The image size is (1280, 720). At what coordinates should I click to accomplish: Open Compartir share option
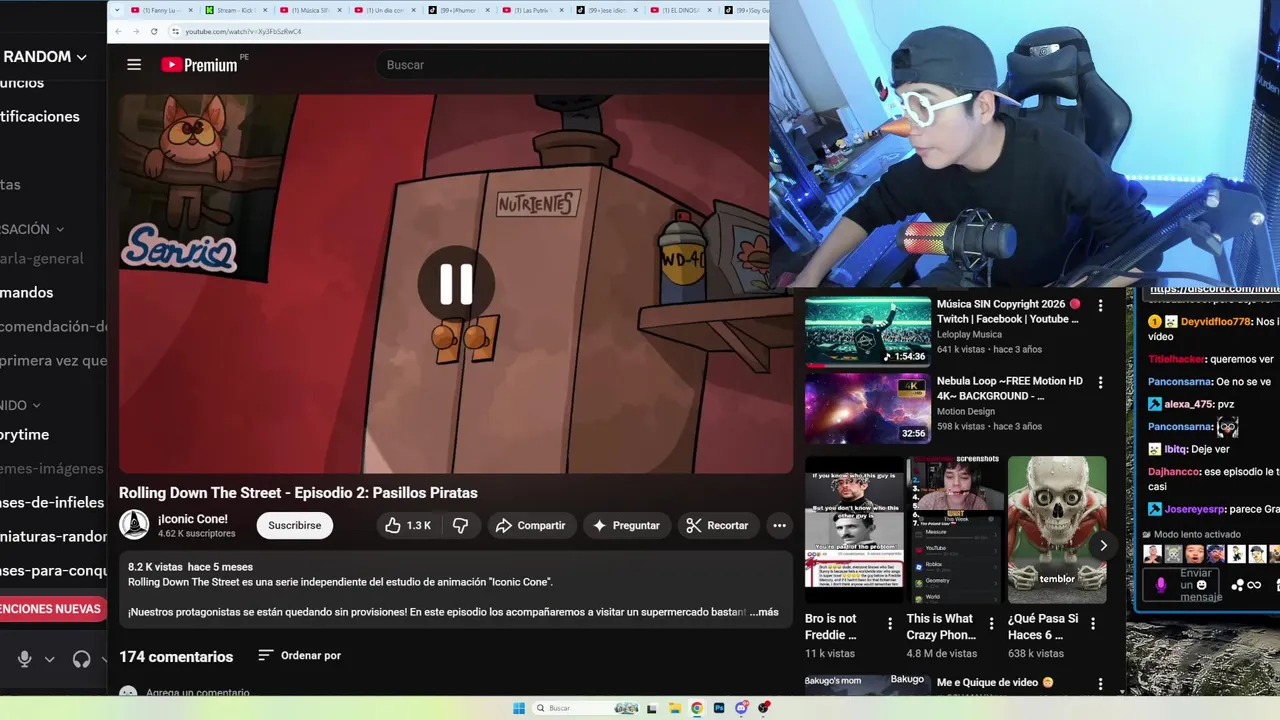(x=531, y=525)
